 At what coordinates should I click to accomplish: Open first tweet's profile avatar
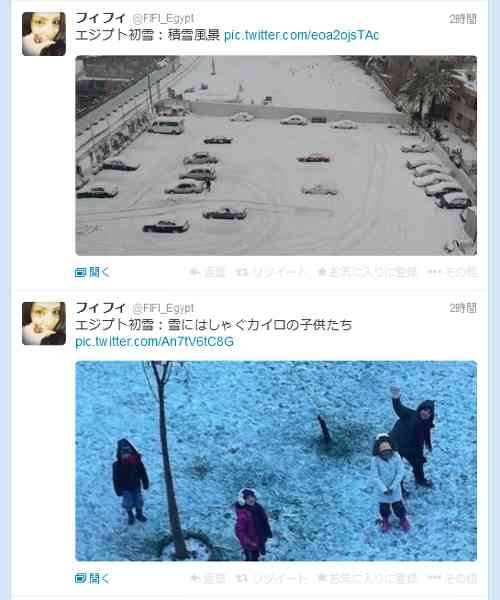coord(44,34)
